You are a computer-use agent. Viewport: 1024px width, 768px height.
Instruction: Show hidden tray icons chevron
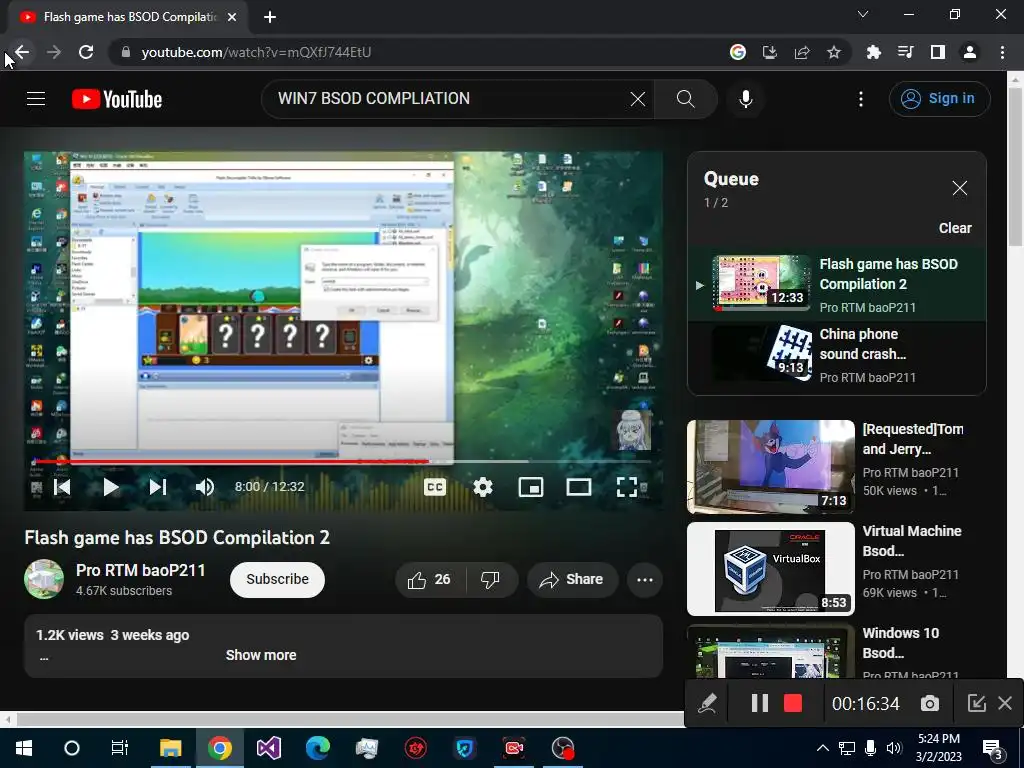(x=823, y=748)
